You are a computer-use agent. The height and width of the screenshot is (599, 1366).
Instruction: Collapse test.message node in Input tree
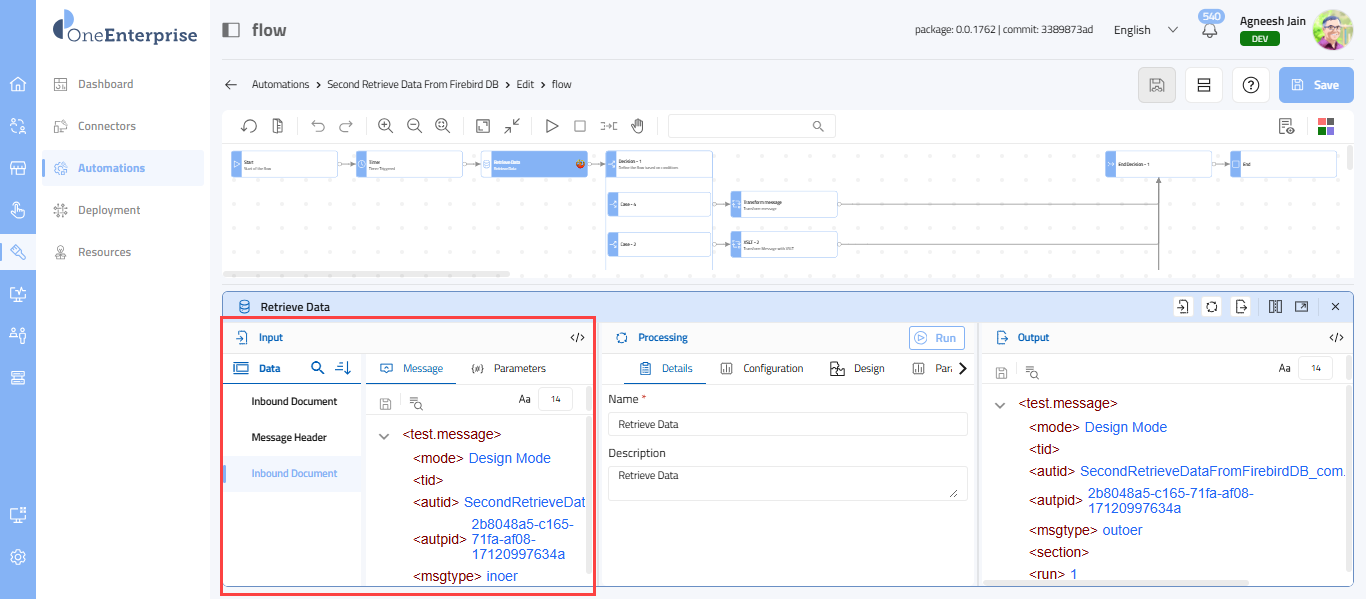[x=384, y=435]
